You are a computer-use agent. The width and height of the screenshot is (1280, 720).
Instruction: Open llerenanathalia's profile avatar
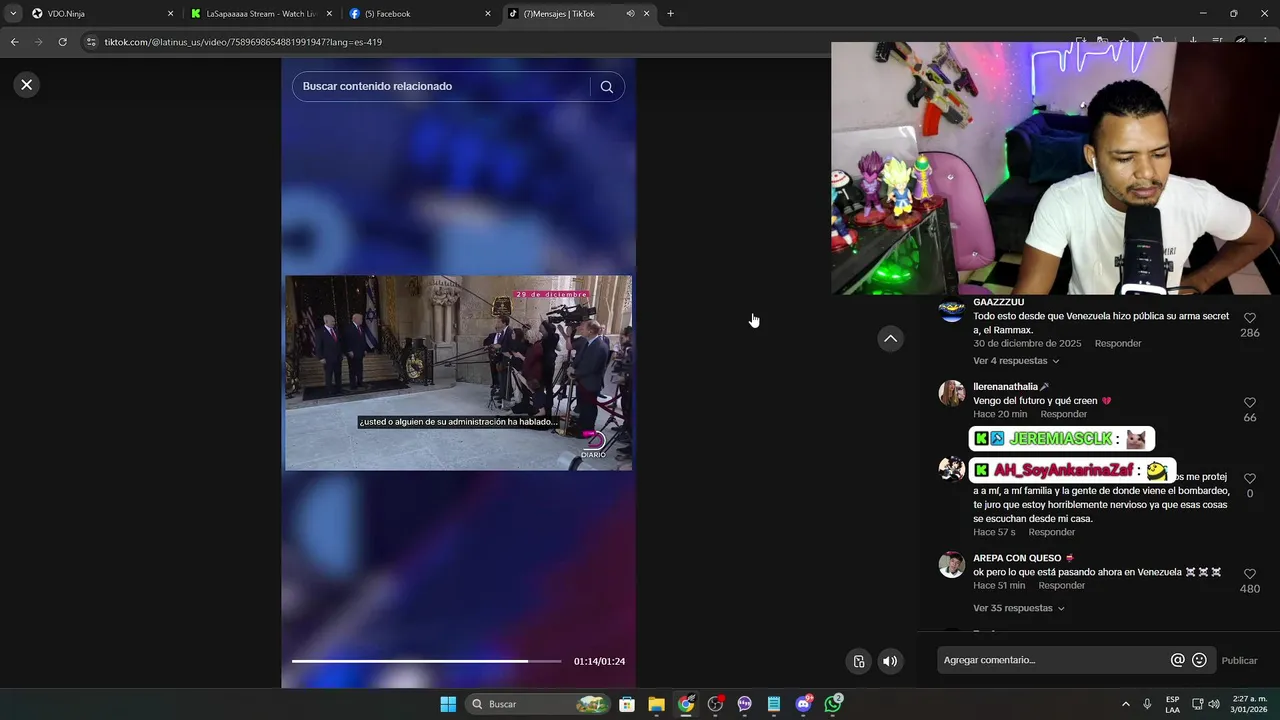point(951,393)
